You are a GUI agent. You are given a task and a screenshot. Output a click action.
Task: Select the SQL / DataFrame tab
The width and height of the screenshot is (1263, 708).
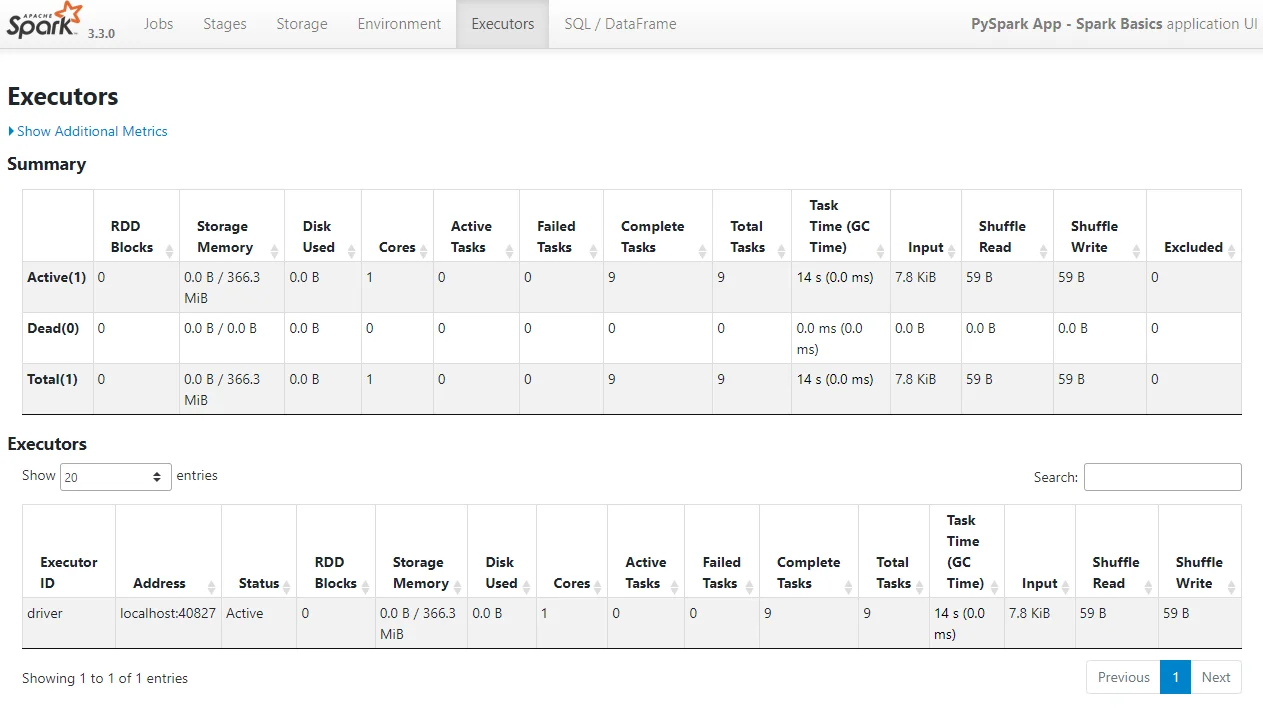coord(620,24)
